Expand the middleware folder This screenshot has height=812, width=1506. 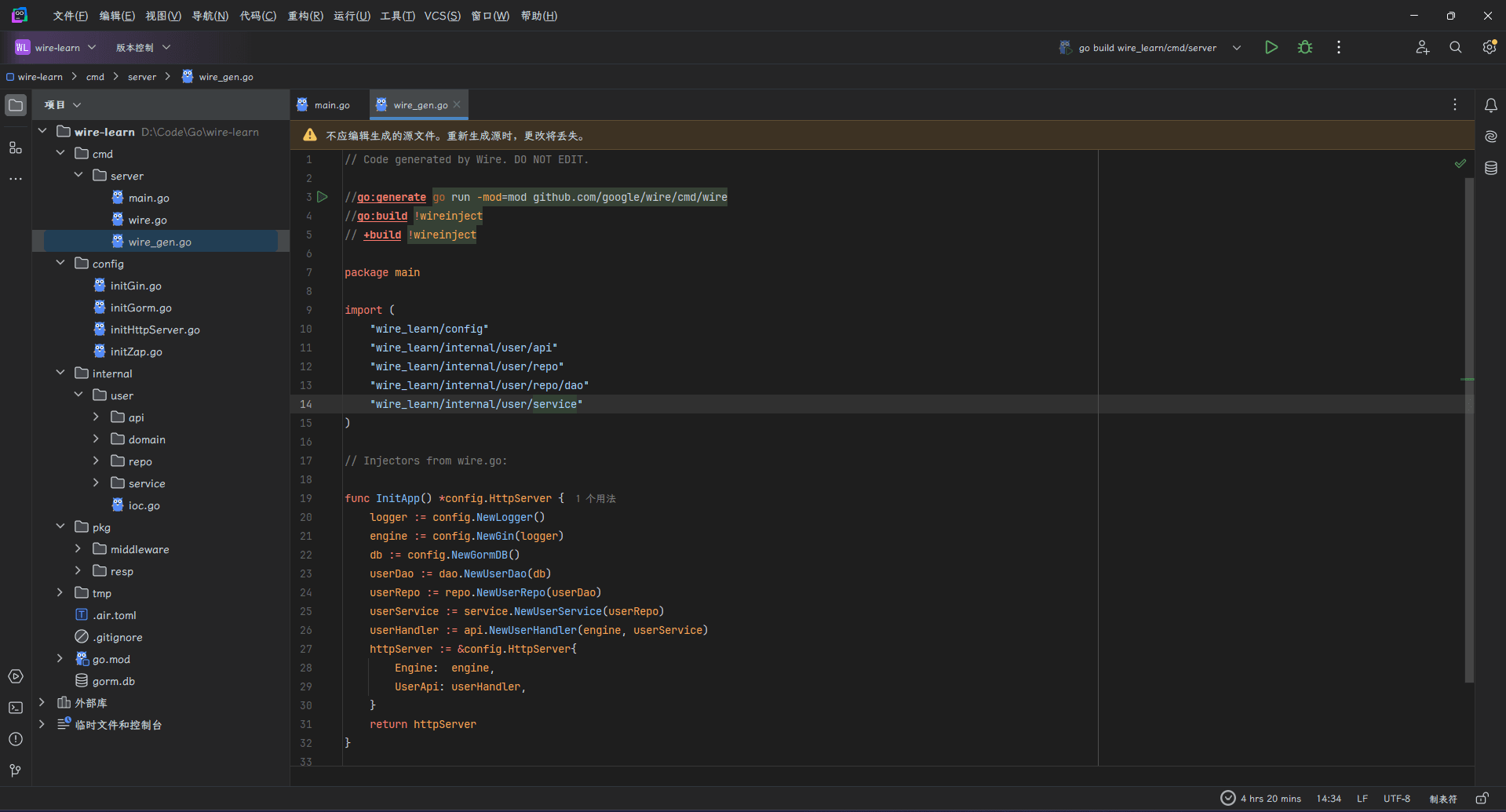[x=78, y=548]
